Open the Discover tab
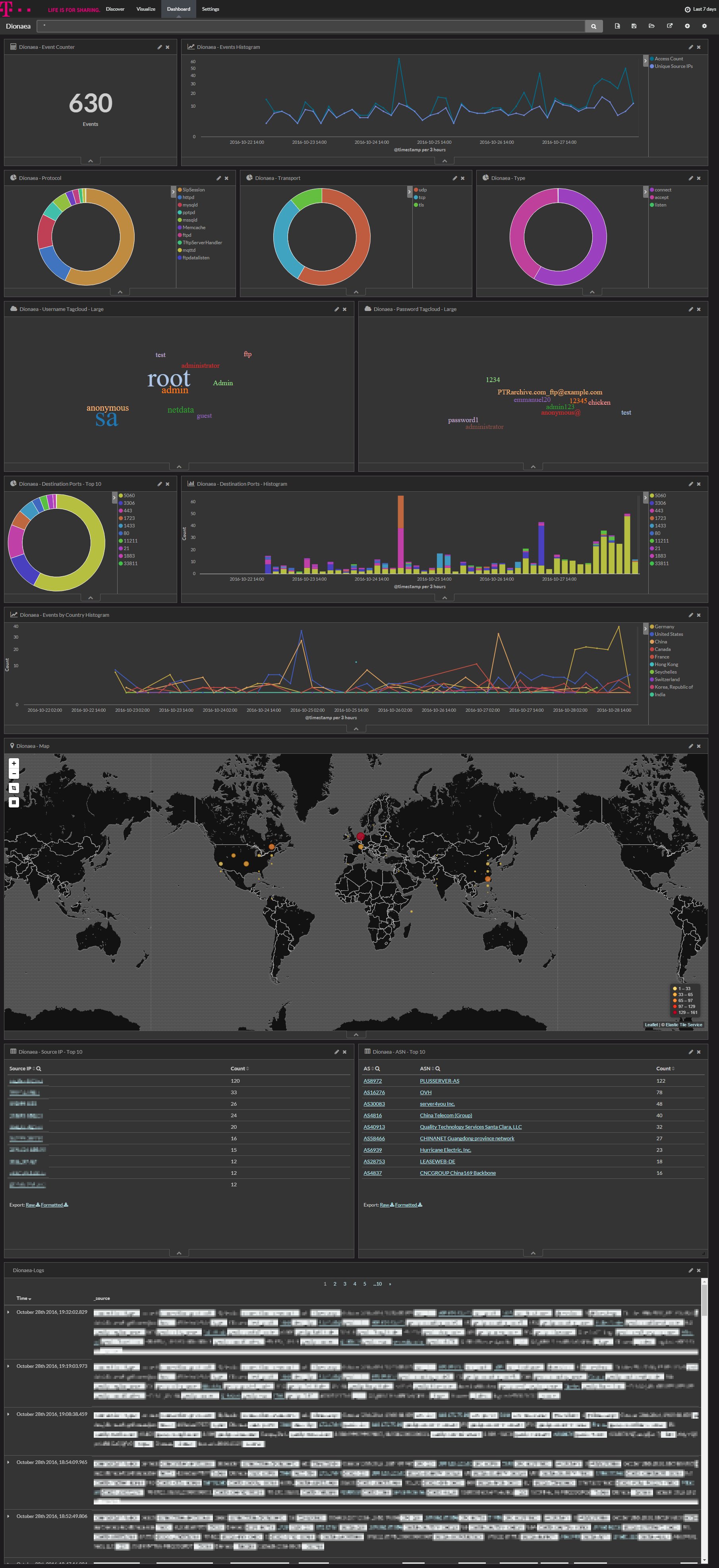The height and width of the screenshot is (1568, 719). point(115,9)
